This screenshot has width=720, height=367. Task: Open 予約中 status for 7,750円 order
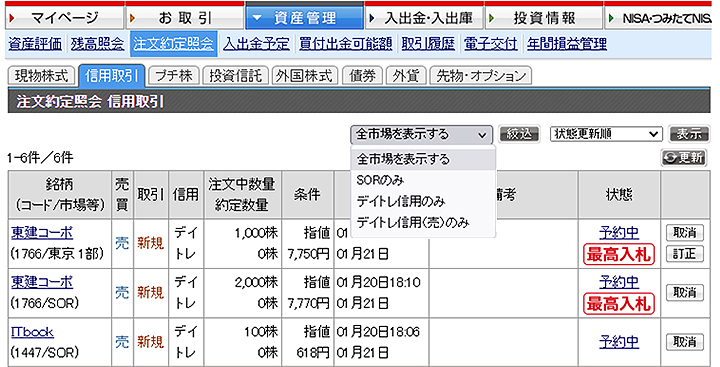click(619, 233)
